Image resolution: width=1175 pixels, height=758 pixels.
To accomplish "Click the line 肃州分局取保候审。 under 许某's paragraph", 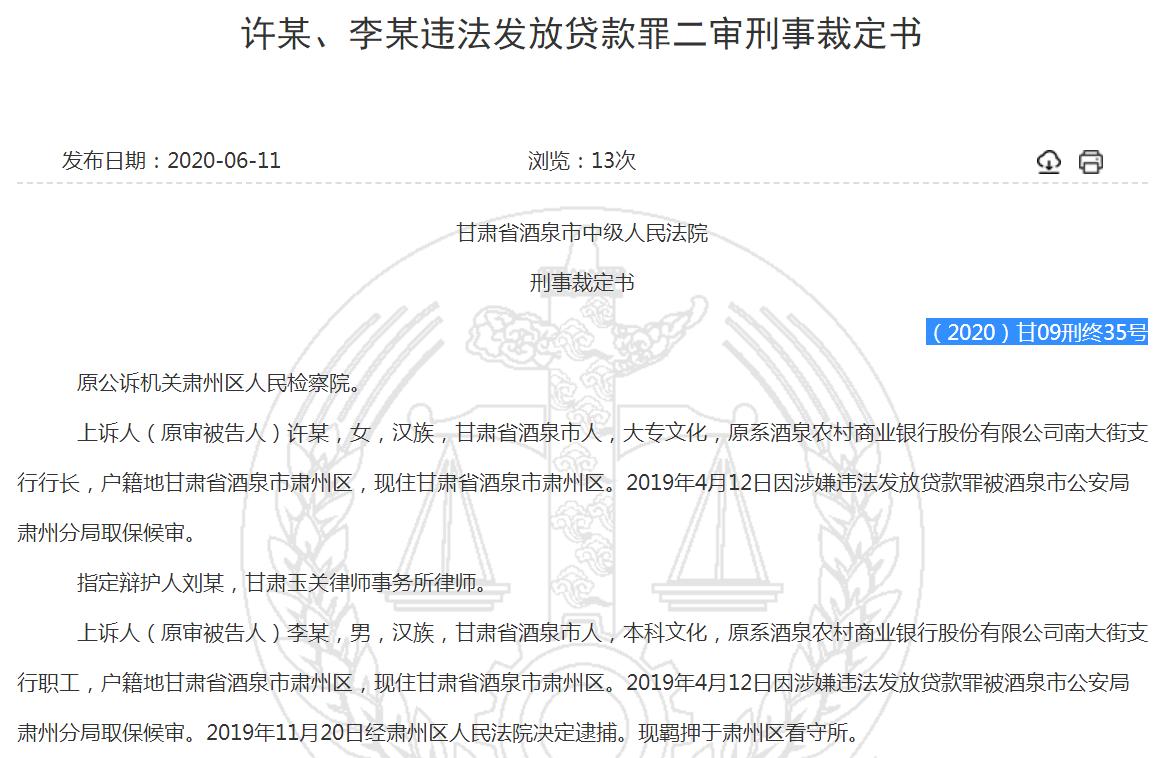I will click(104, 533).
